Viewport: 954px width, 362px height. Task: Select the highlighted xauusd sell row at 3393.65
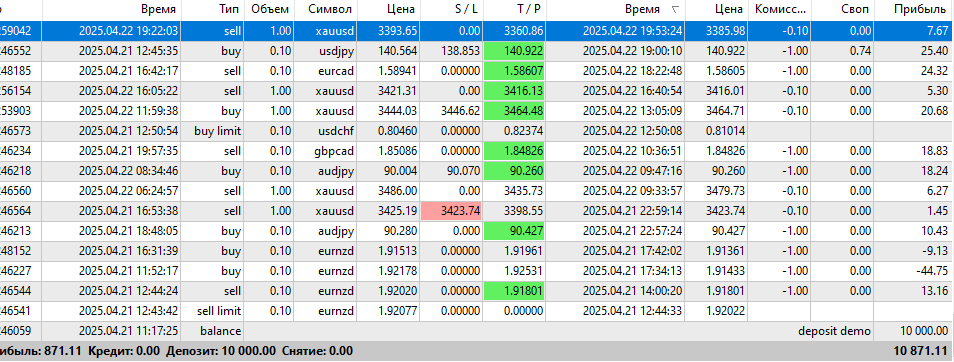point(477,31)
